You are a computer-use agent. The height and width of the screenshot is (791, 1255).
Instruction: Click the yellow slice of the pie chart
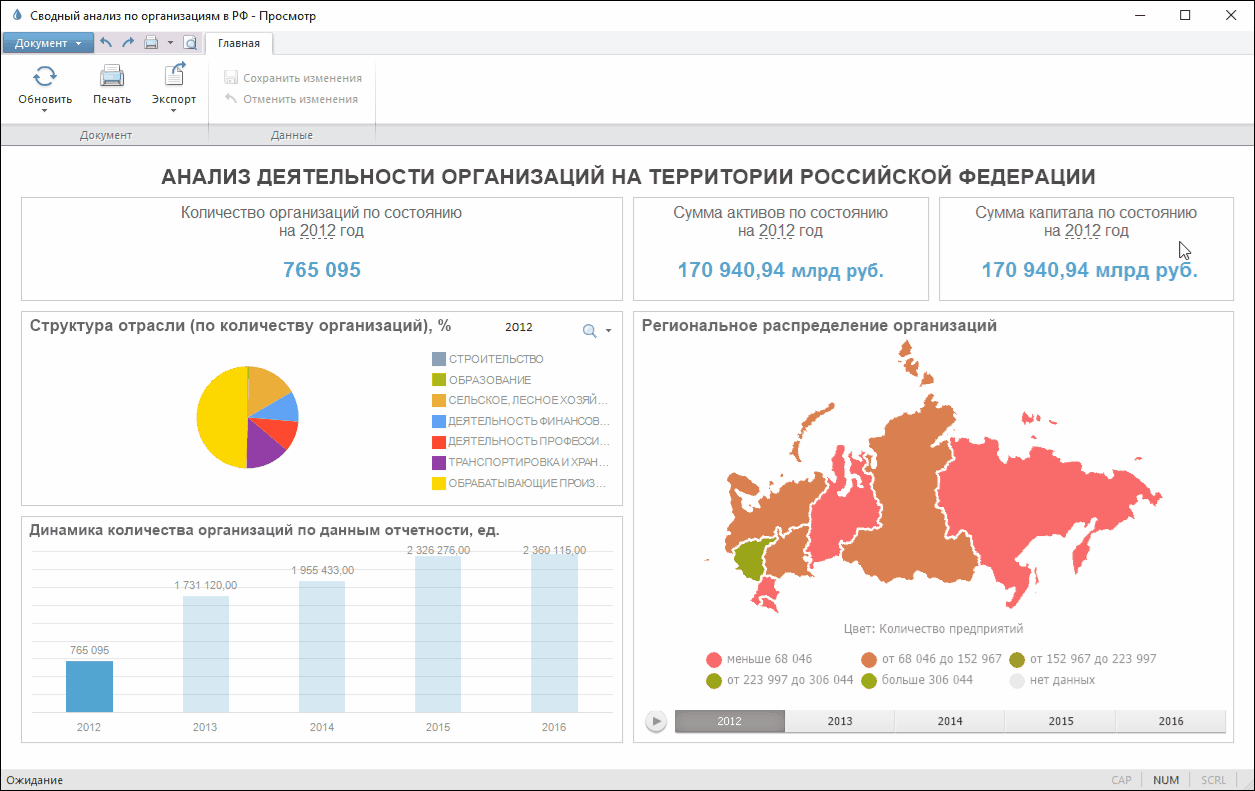[x=220, y=418]
